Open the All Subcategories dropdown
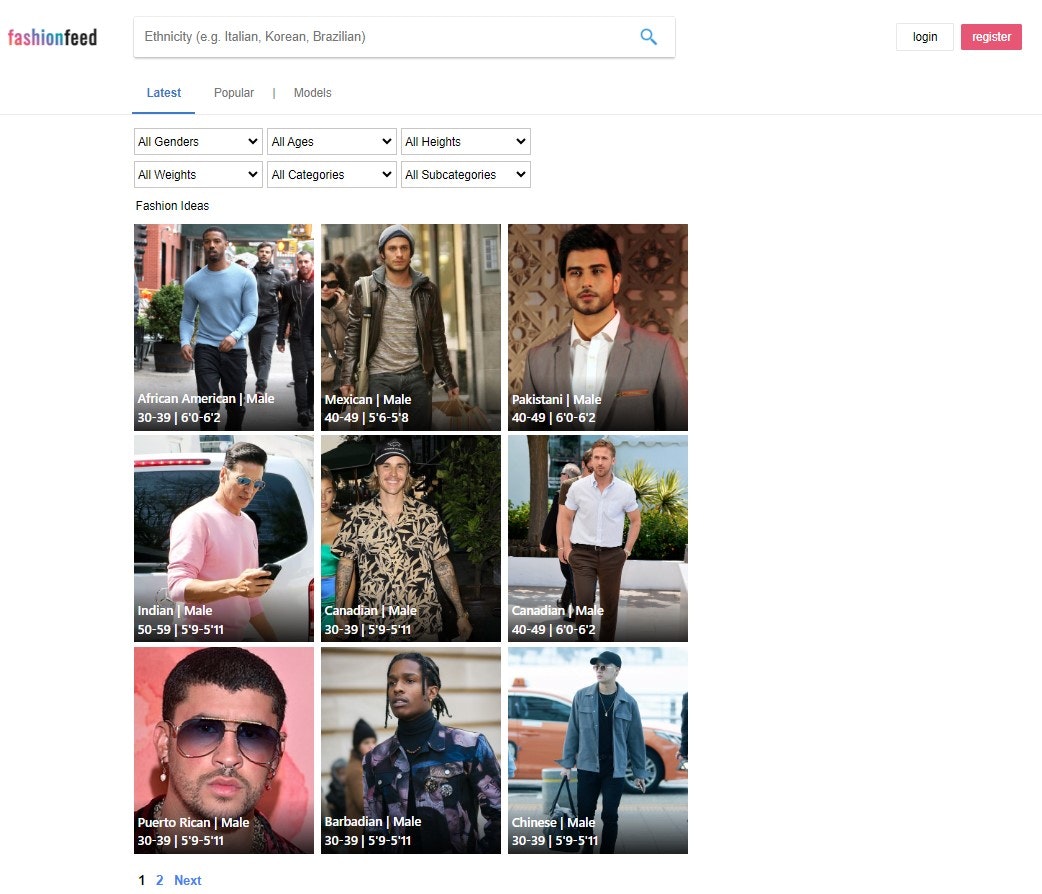Screen dimensions: 1042x894 coord(465,174)
